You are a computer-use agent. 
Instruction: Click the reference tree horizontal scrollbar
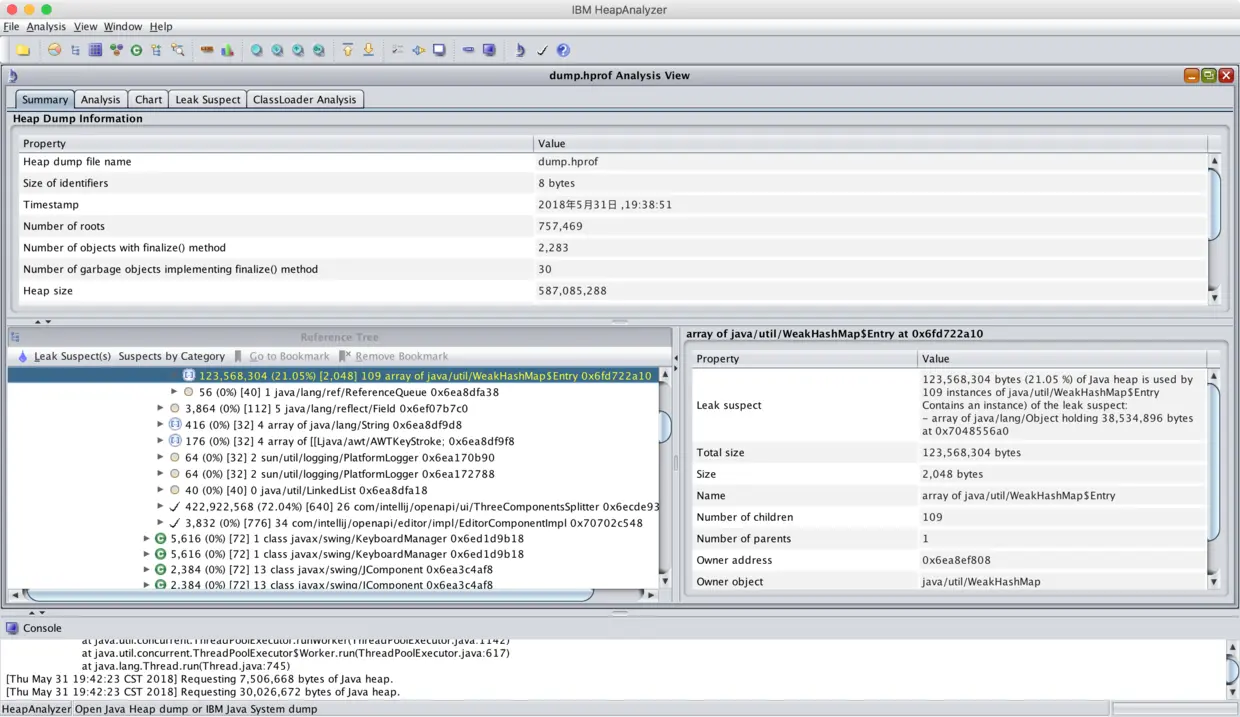click(331, 595)
